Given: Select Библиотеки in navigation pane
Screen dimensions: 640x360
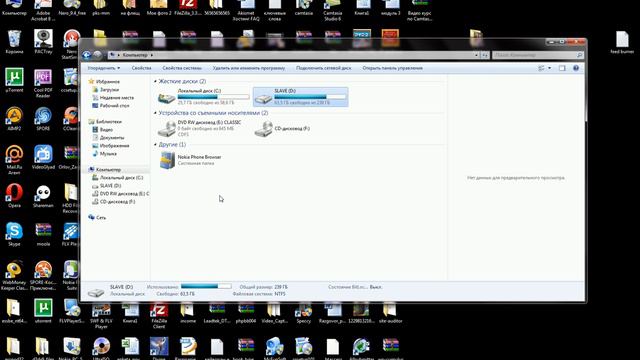Looking at the screenshot, I should (x=109, y=122).
